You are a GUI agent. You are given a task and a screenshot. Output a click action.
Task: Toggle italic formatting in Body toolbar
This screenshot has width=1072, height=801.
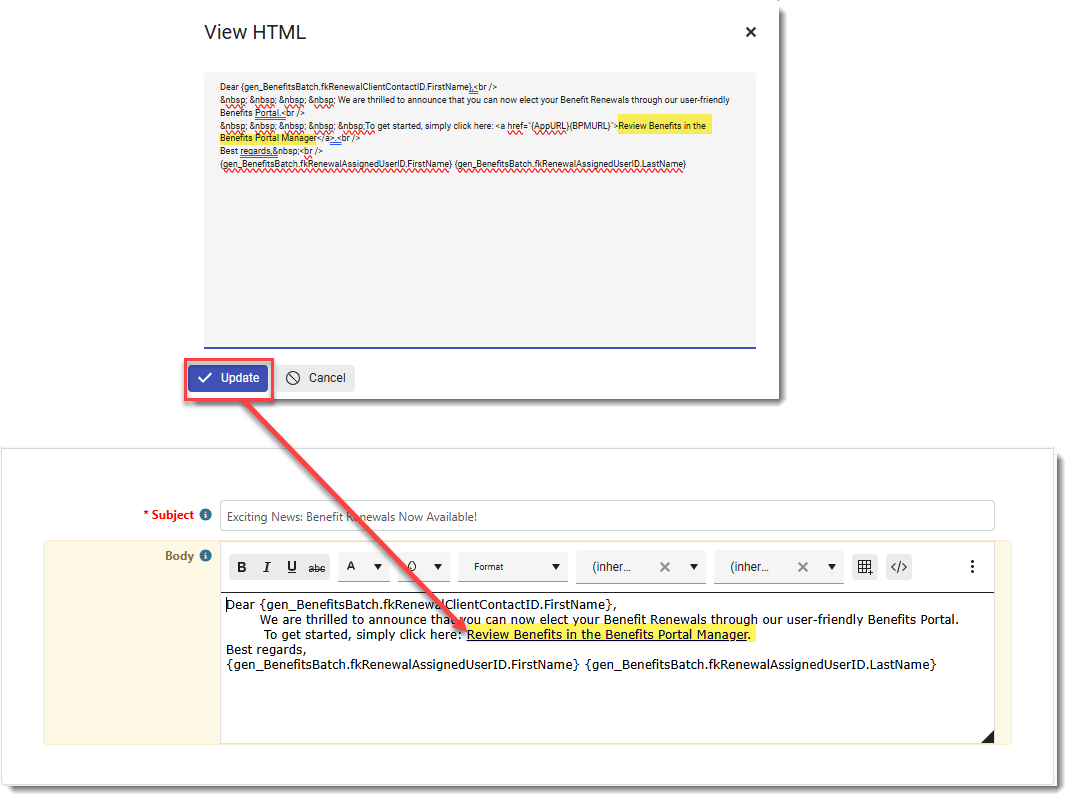tap(267, 567)
